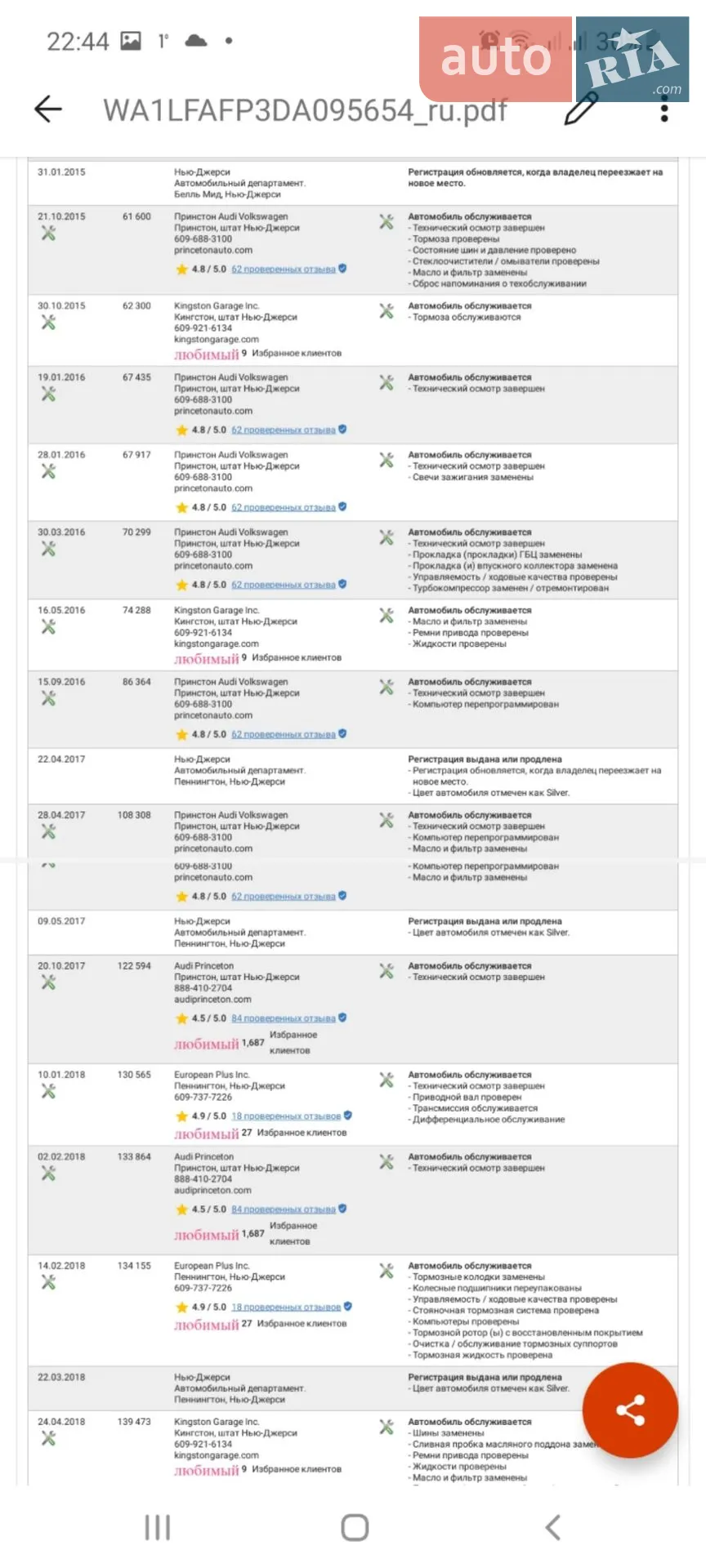Viewport: 706px width, 1568px height.
Task: Tap the Android back chevron in navigation bar
Action: (x=552, y=1527)
